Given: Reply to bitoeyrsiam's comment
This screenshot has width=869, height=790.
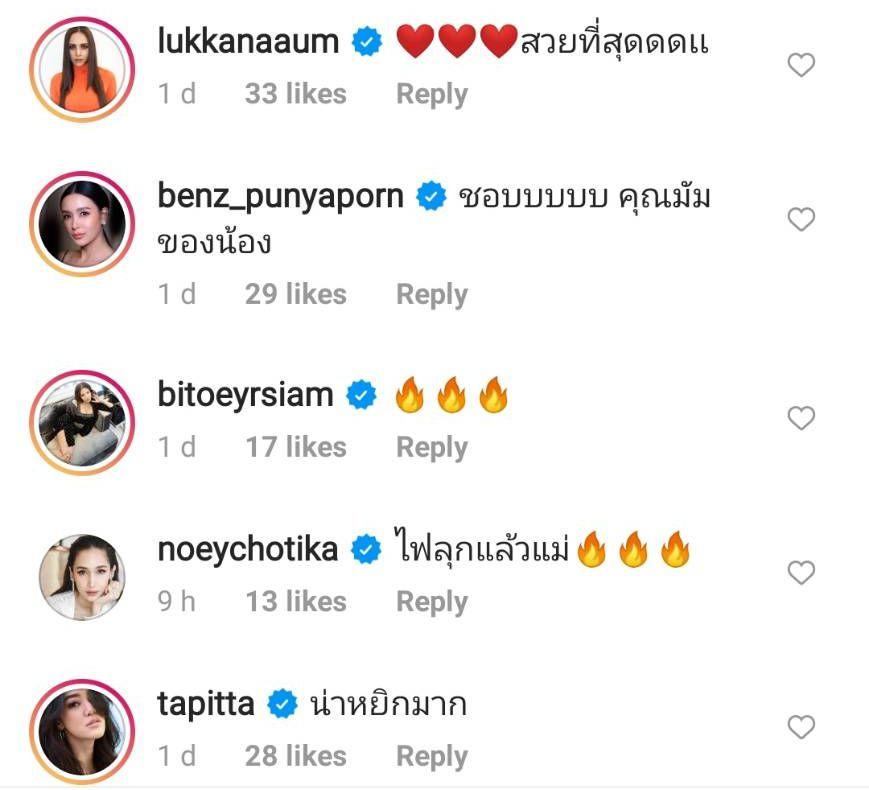Looking at the screenshot, I should point(432,447).
